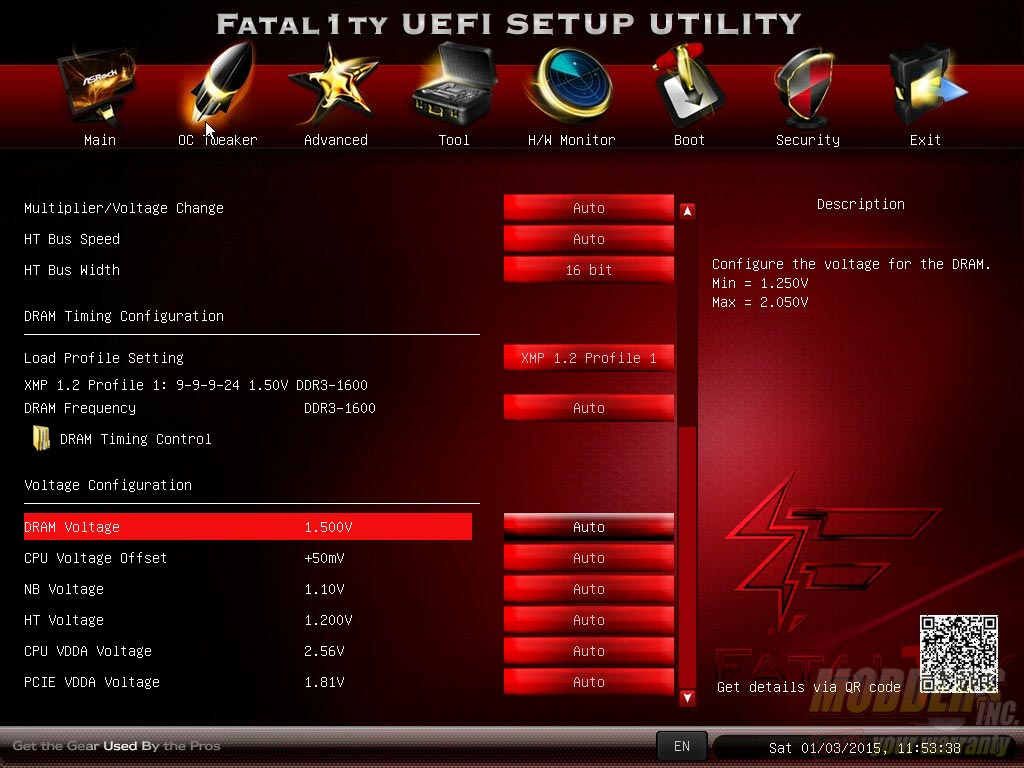The height and width of the screenshot is (768, 1024).
Task: Open CPU Voltage Offset Auto dropdown
Action: 588,558
